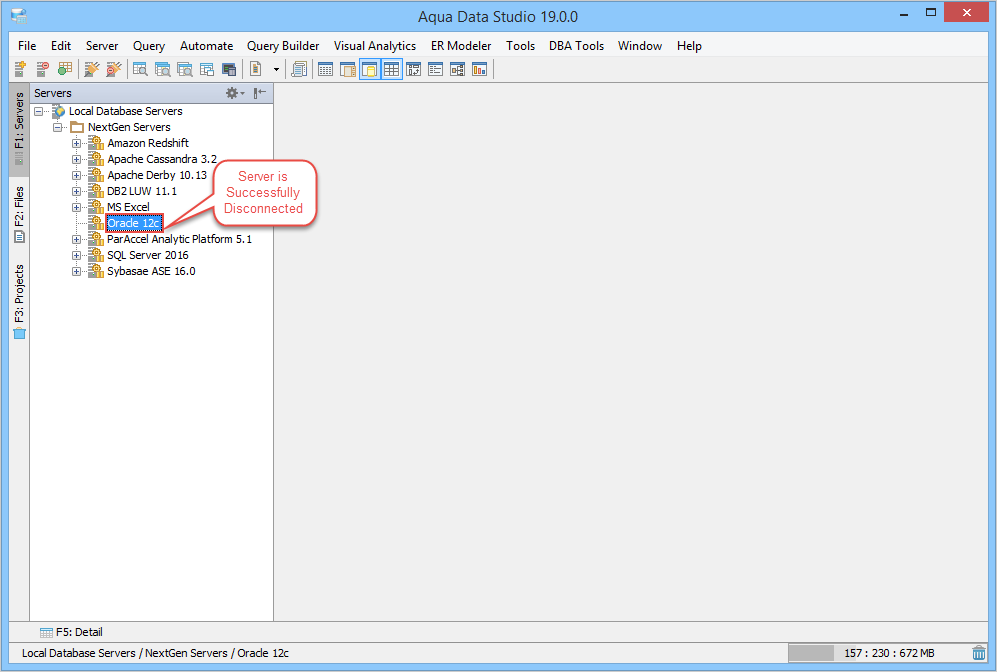Click the cascading windows toolbar icon
The width and height of the screenshot is (997, 672).
coord(207,69)
